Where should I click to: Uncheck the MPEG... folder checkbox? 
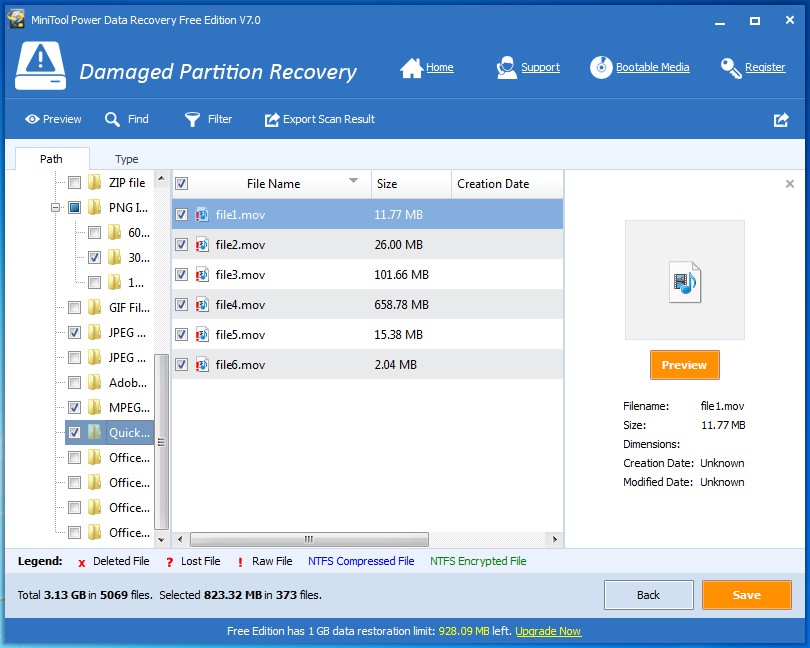(x=74, y=407)
